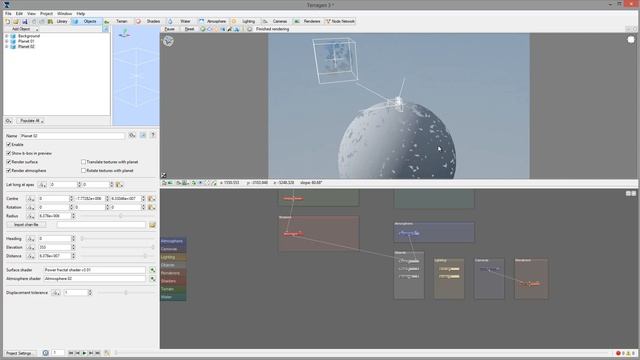640x360 pixels.
Task: Open the File menu
Action: (x=8, y=13)
